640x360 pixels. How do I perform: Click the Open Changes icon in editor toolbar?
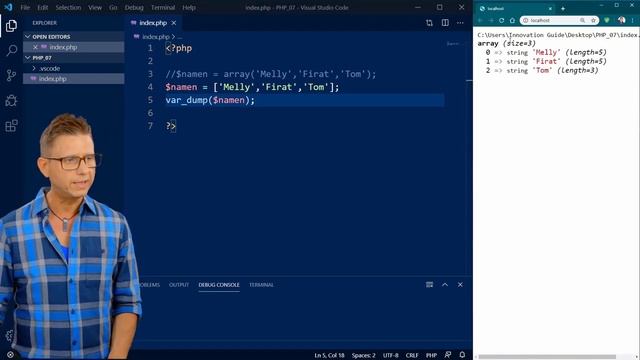pyautogui.click(x=429, y=23)
